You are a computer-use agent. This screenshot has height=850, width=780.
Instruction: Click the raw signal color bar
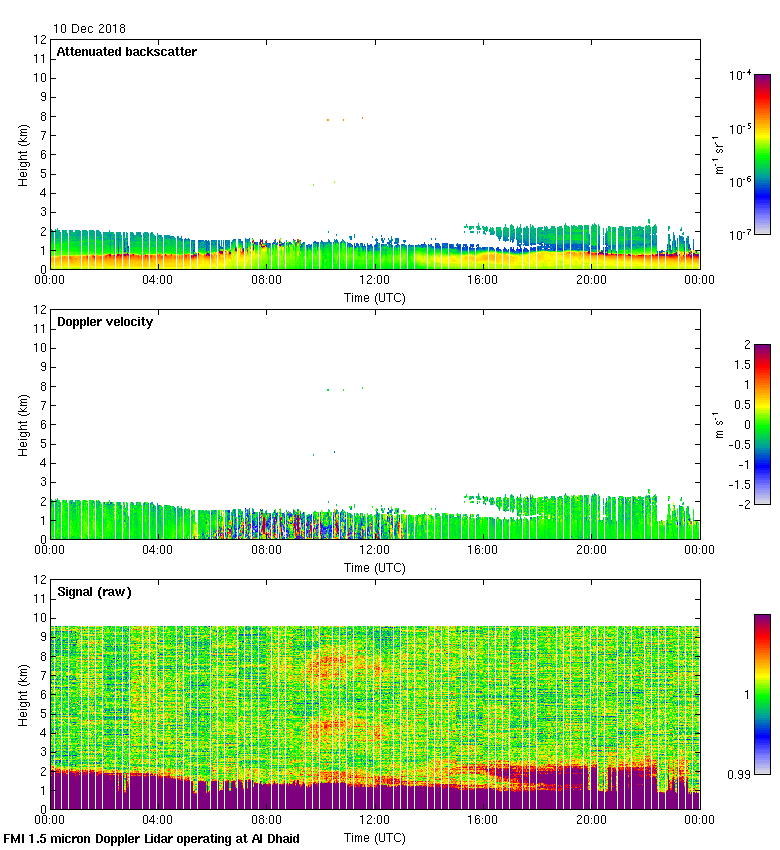pos(762,693)
